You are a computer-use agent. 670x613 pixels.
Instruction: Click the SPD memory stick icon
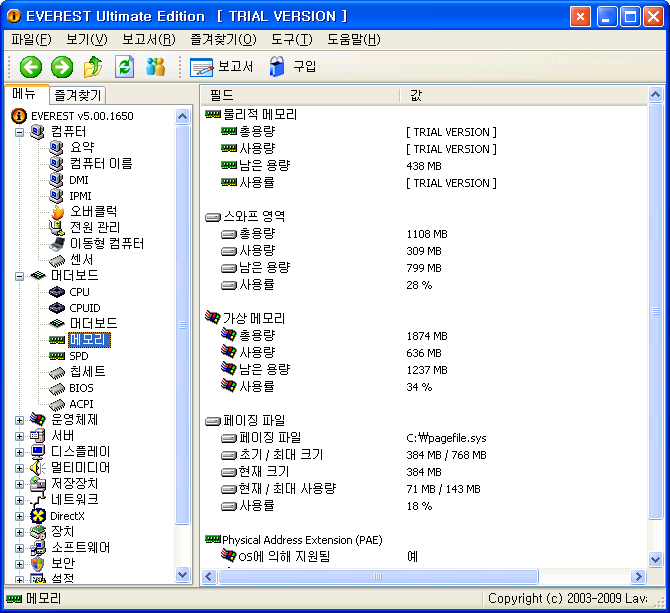pyautogui.click(x=57, y=356)
